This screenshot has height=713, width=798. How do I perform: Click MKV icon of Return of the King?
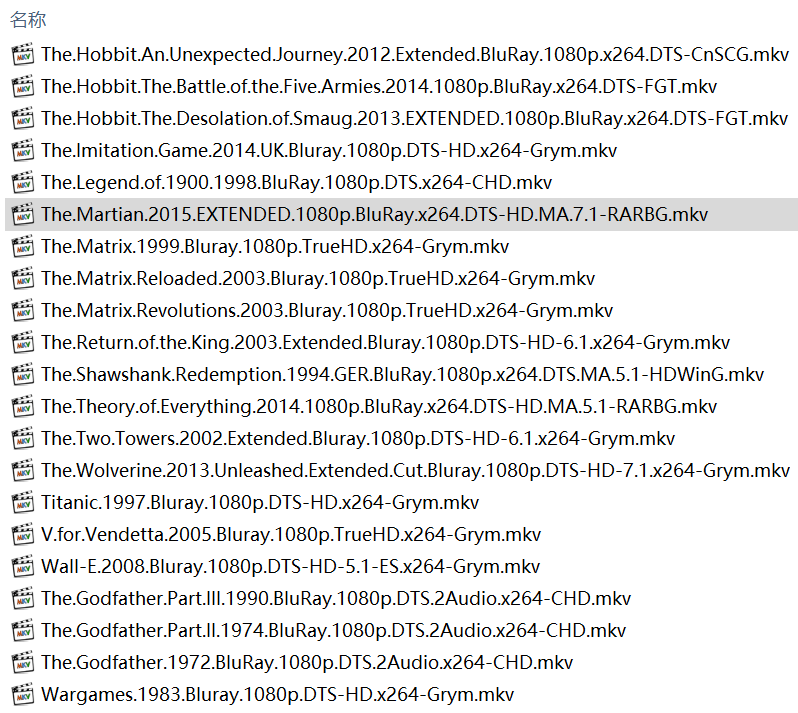23,343
